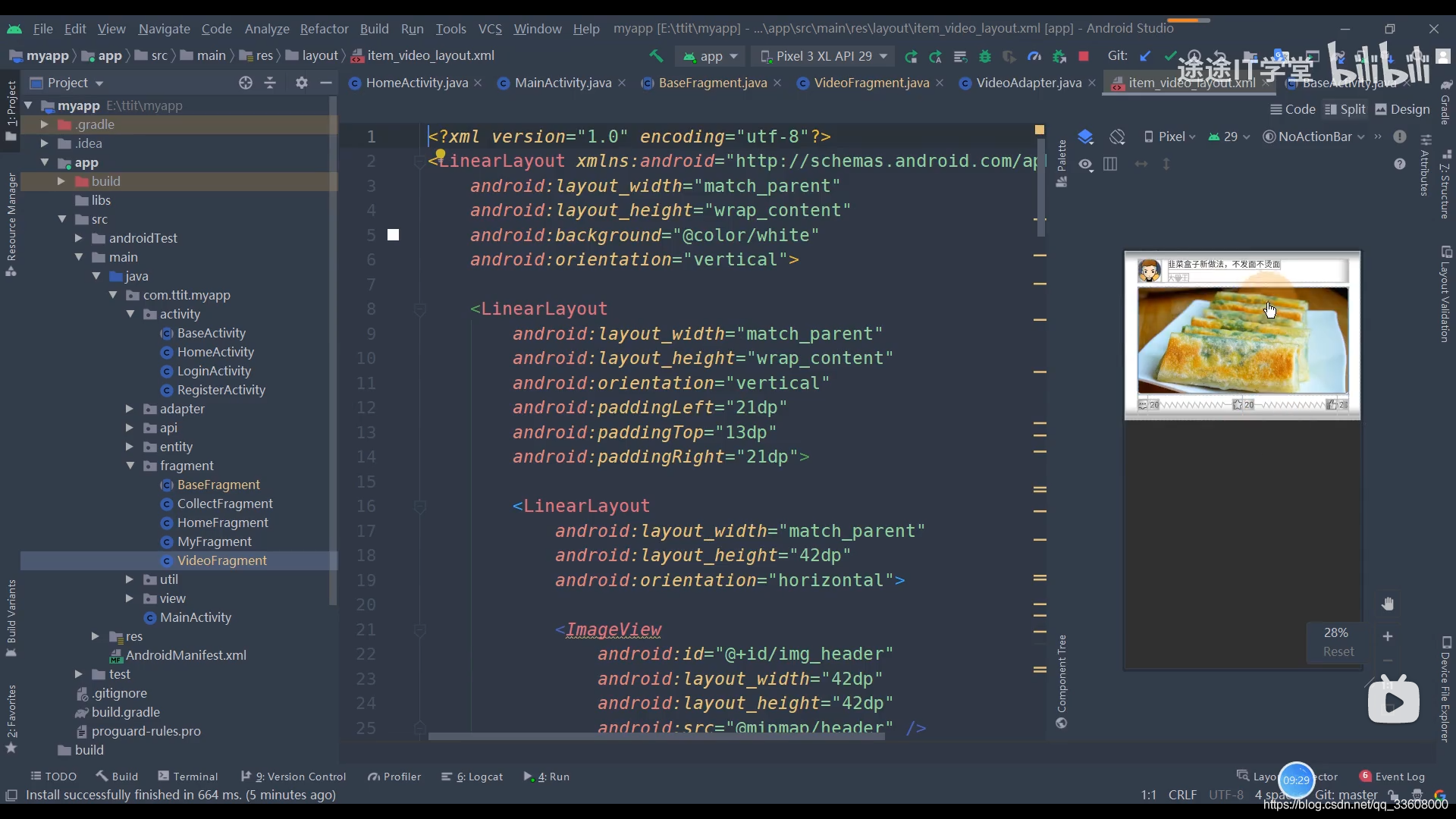
Task: Click Collapse All icon in Project panel
Action: pos(270,83)
